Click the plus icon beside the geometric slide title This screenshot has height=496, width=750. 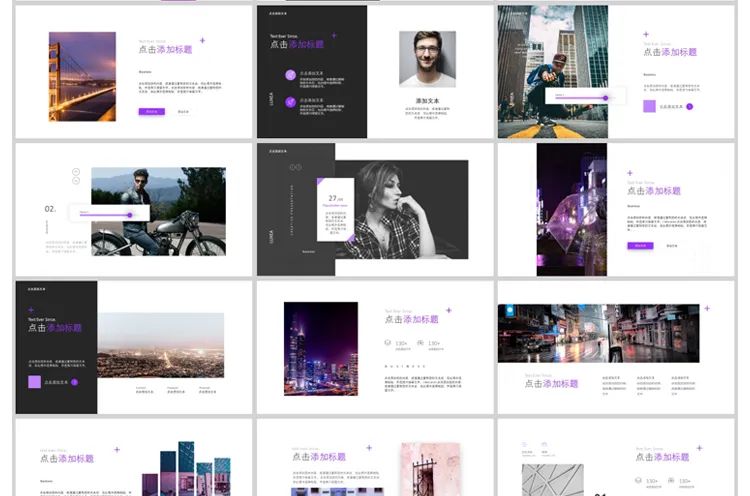click(699, 448)
